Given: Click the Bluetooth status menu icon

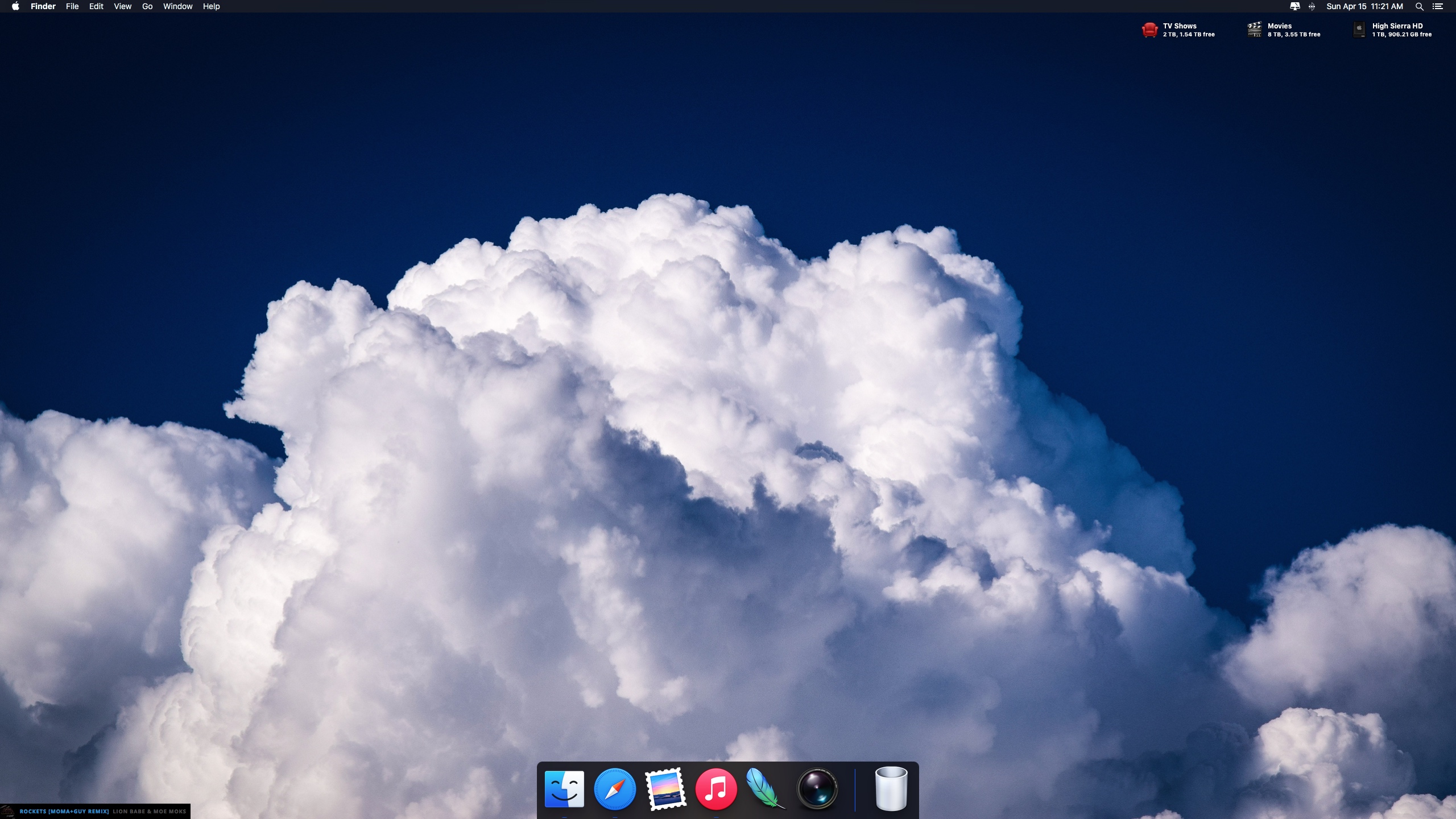Looking at the screenshot, I should (1312, 6).
